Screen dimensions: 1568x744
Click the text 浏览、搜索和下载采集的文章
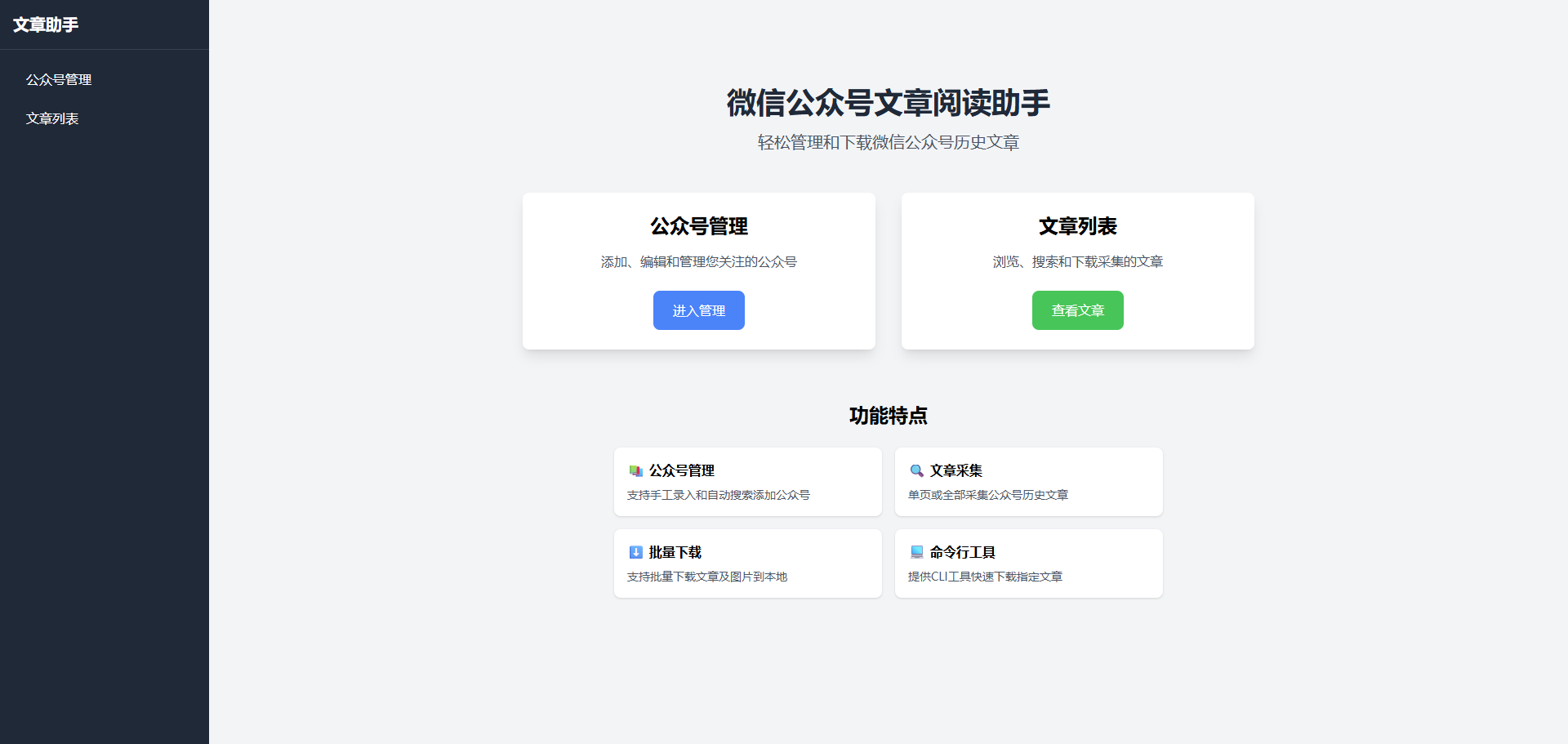[x=1078, y=262]
